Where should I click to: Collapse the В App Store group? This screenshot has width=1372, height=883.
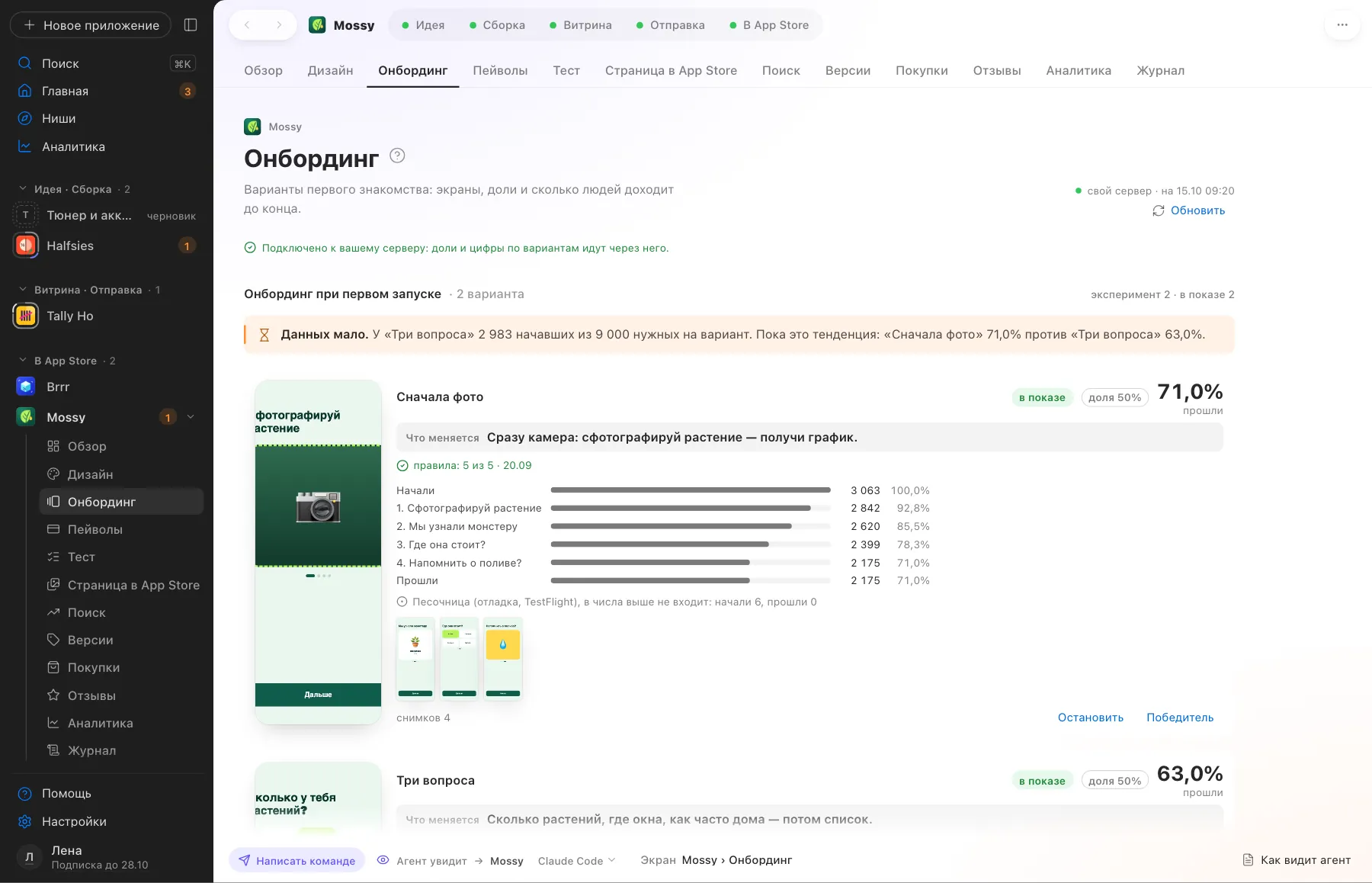(23, 360)
